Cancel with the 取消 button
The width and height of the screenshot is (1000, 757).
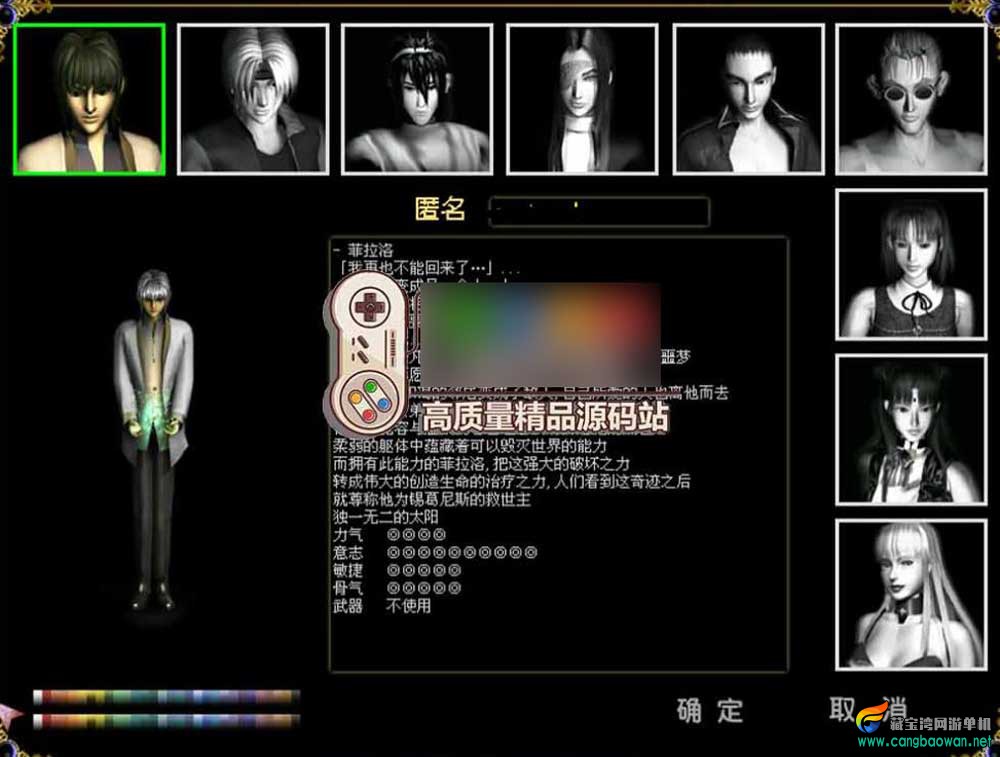pos(869,709)
